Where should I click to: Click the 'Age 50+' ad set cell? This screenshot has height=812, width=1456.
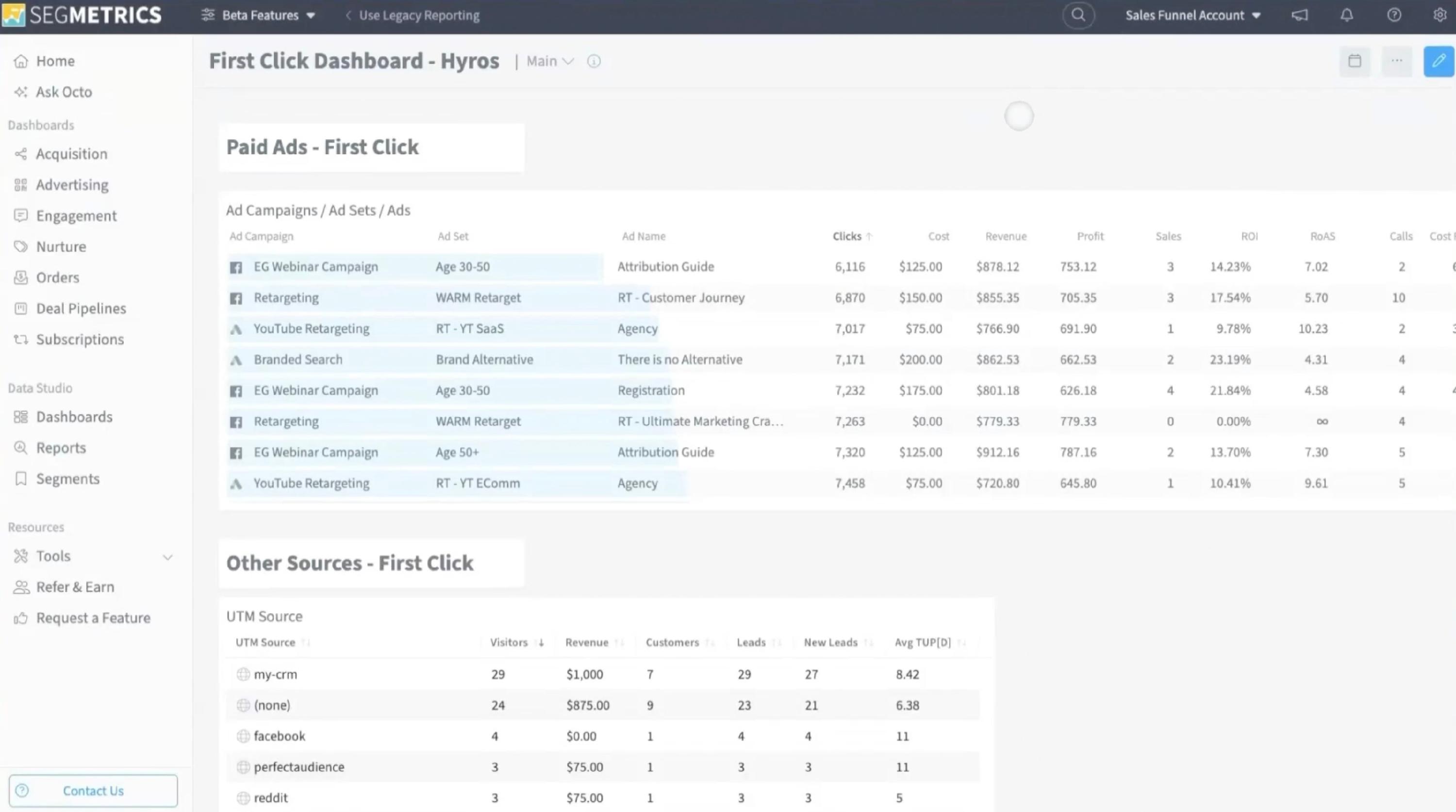(x=457, y=453)
